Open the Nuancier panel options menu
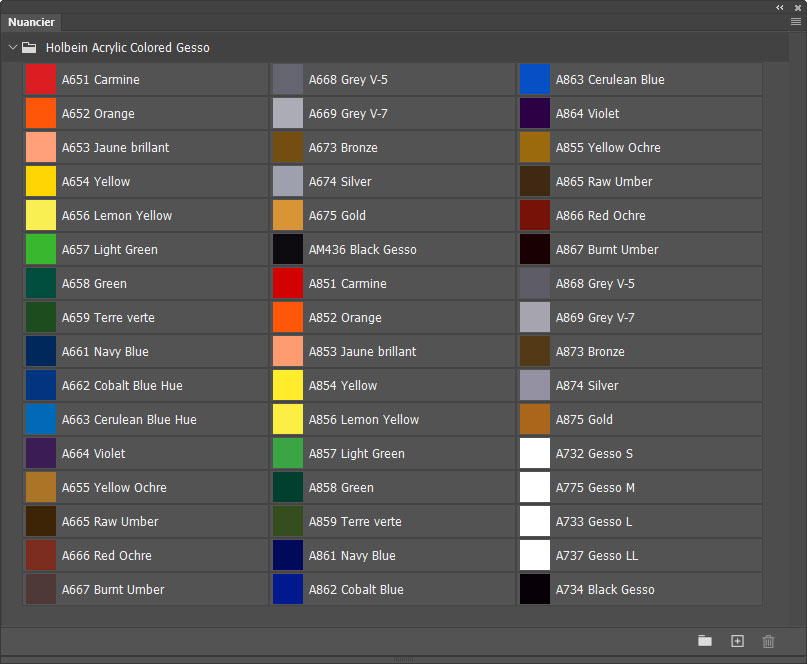Image resolution: width=807 pixels, height=664 pixels. coord(795,21)
